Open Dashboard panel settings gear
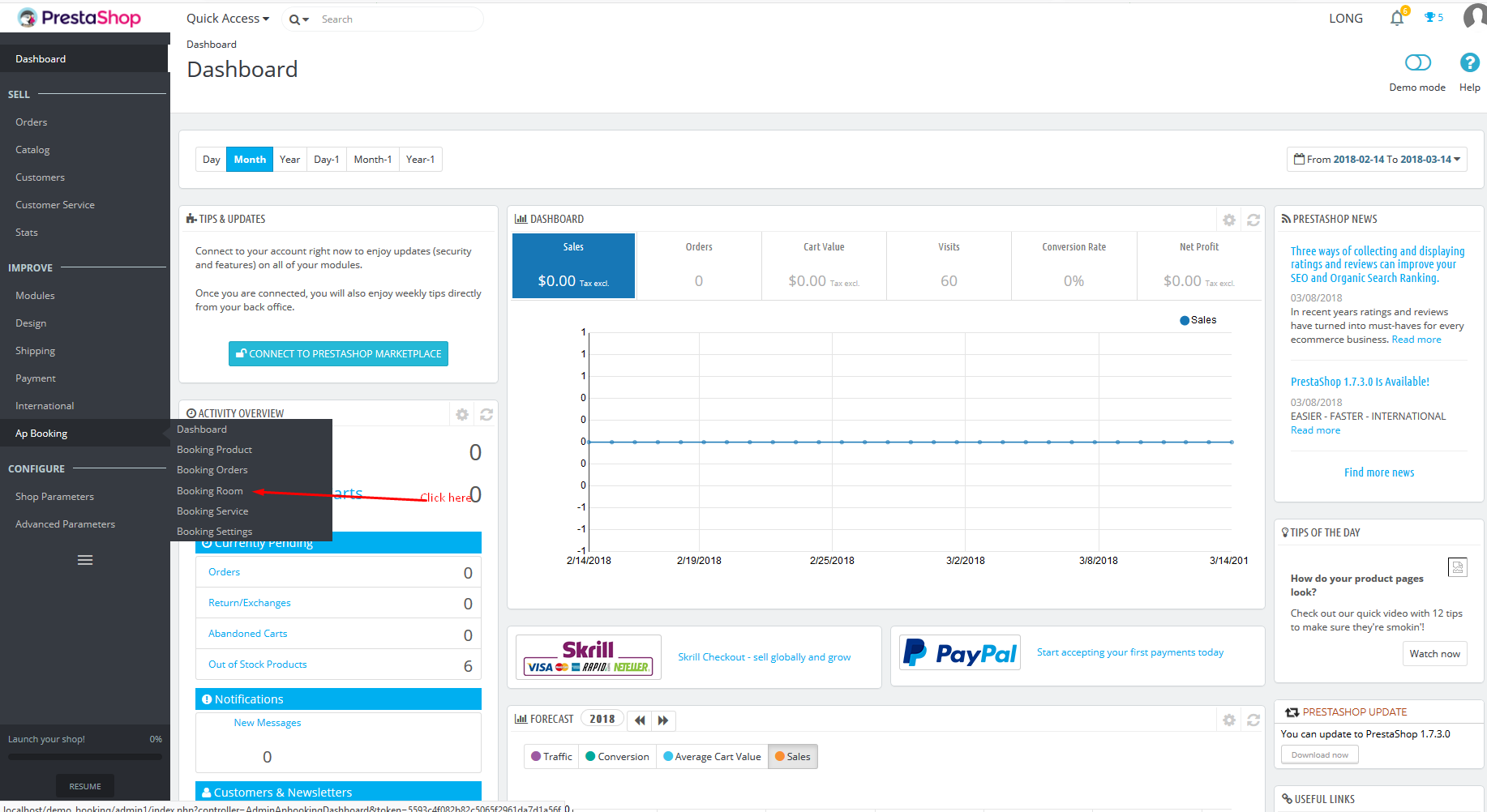Screen dimensions: 1487x812 [1229, 220]
